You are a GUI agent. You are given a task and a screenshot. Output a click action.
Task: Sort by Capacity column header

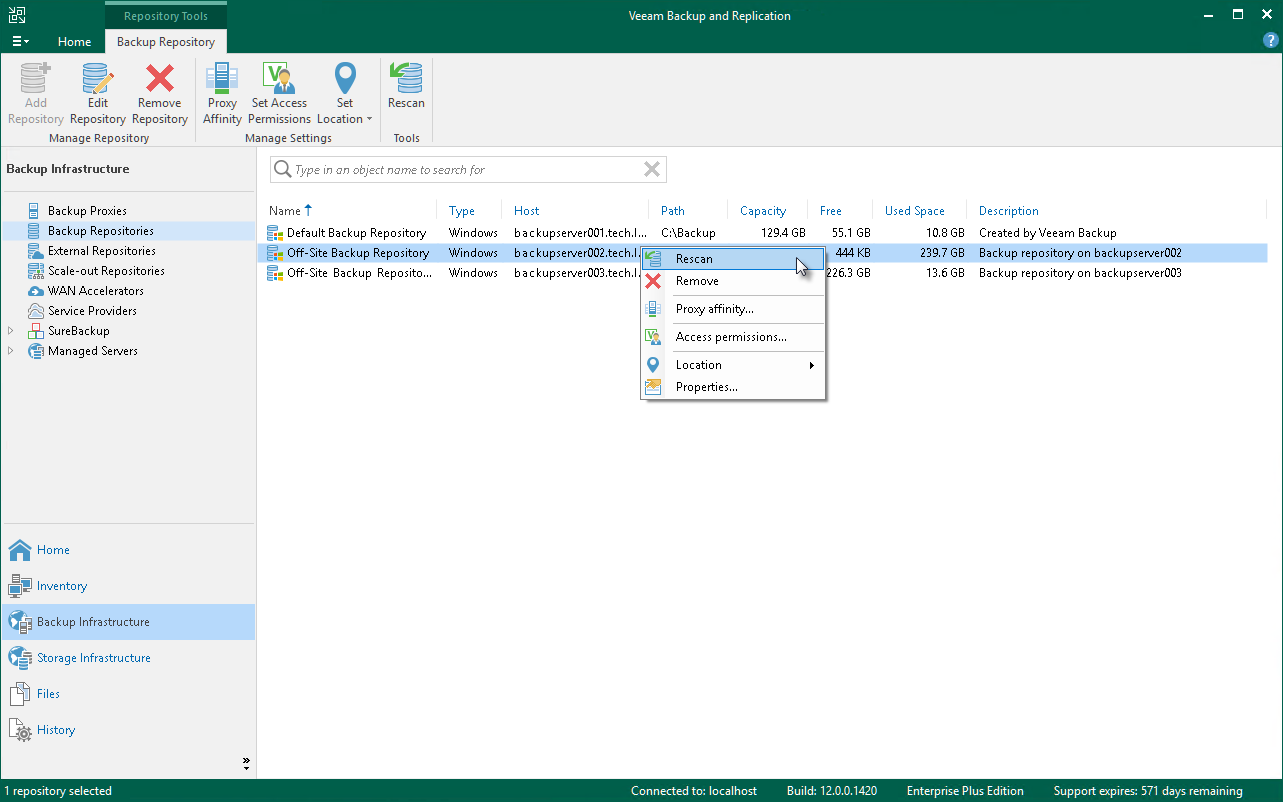(x=763, y=211)
